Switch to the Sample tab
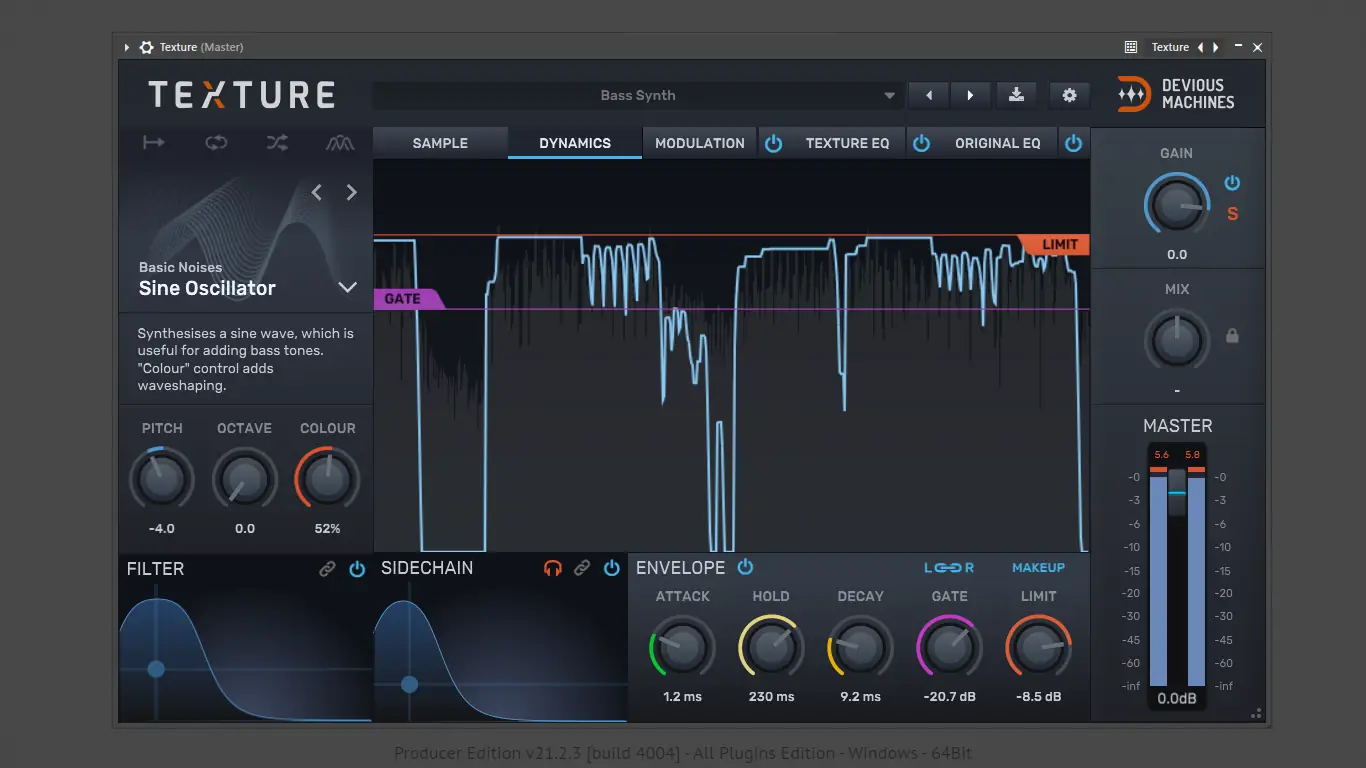 [440, 143]
